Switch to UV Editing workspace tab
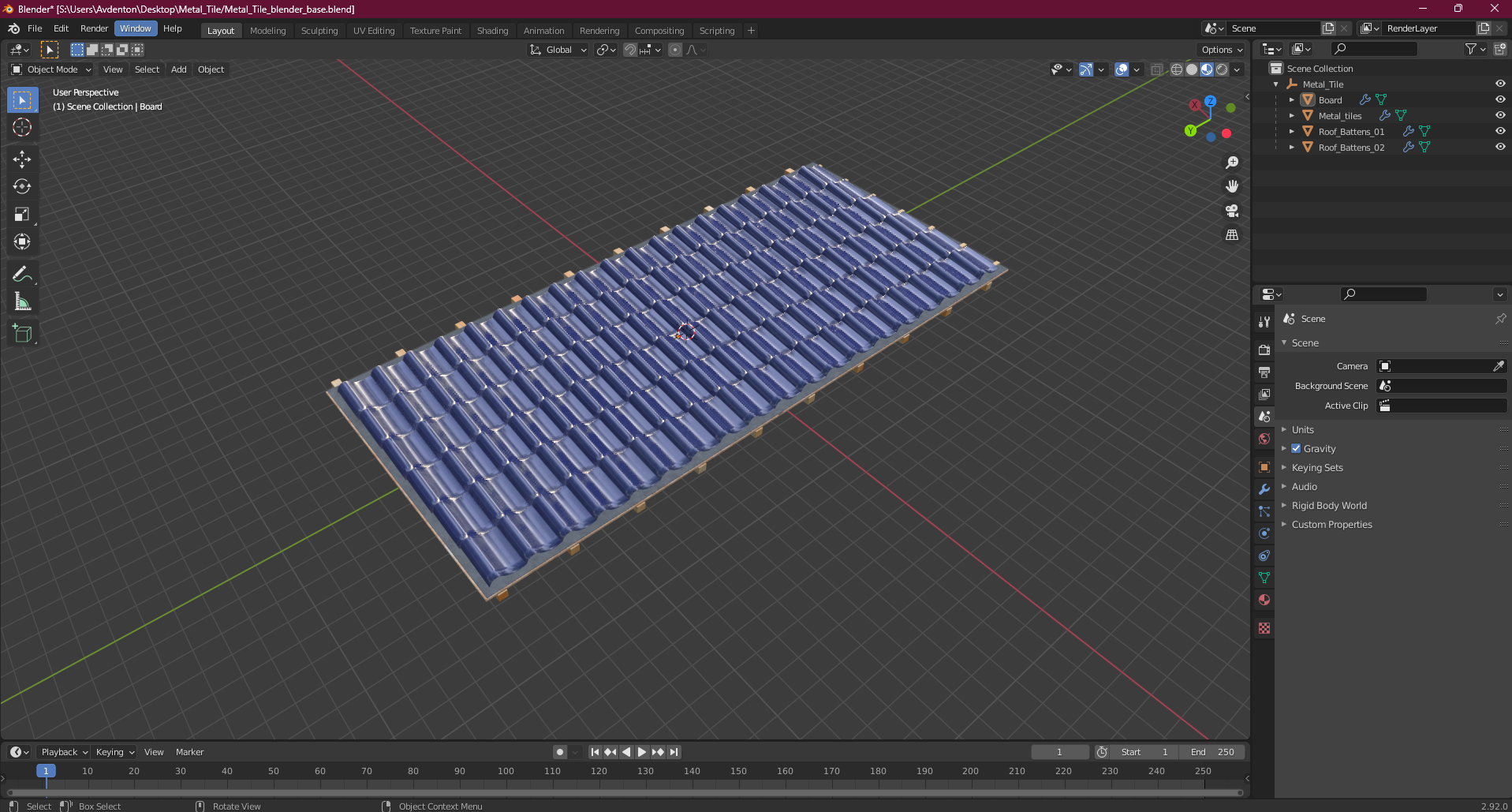1512x812 pixels. pyautogui.click(x=374, y=31)
